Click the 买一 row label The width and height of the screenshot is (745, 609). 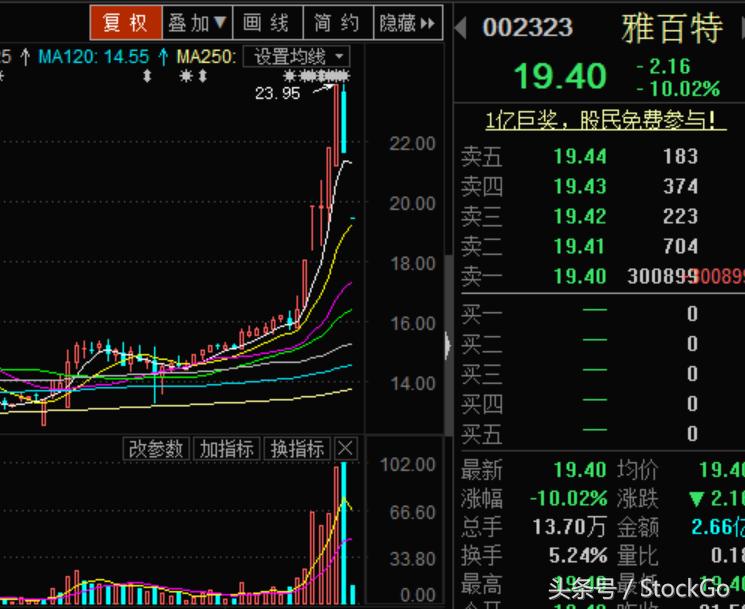pos(481,314)
